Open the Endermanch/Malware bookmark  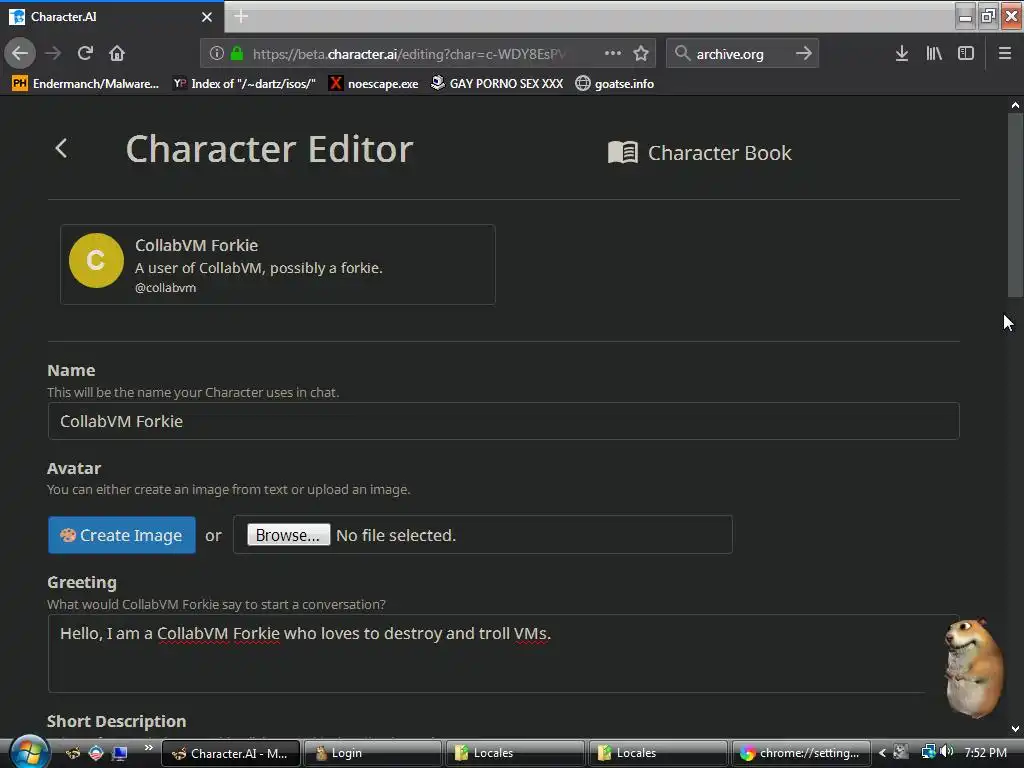(x=86, y=84)
